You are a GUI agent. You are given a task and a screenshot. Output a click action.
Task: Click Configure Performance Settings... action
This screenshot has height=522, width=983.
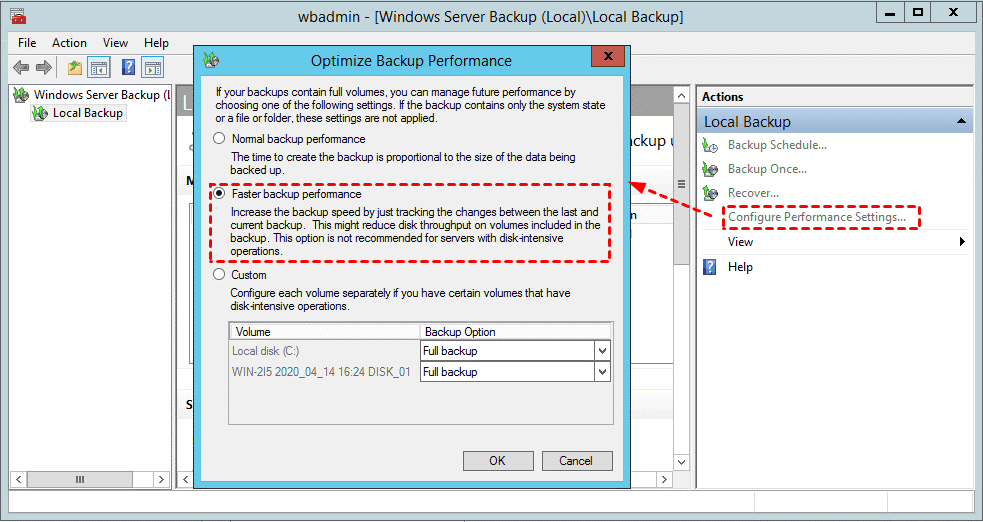(x=817, y=217)
